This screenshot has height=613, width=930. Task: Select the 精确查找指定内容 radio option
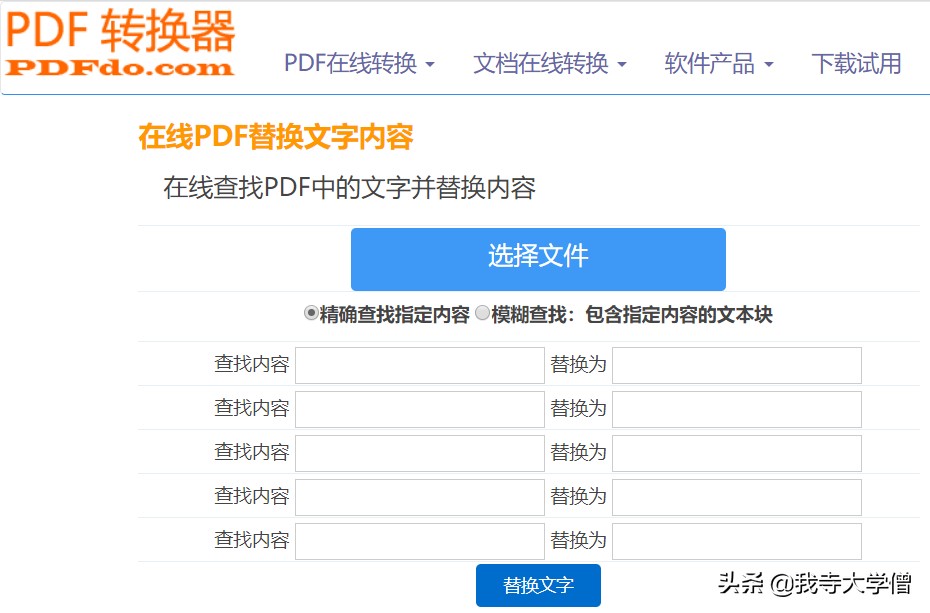click(311, 312)
